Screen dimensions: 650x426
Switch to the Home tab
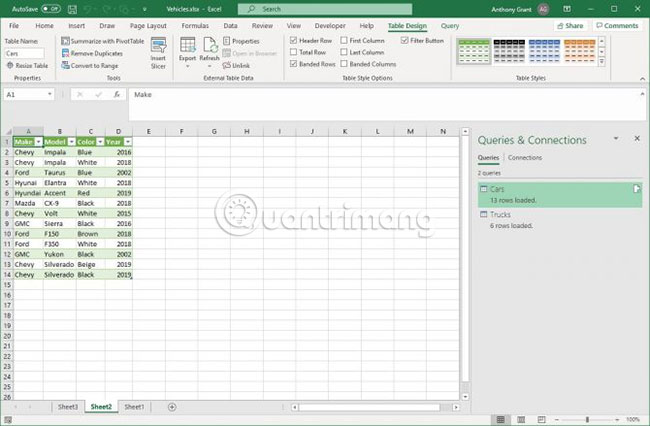tap(44, 26)
